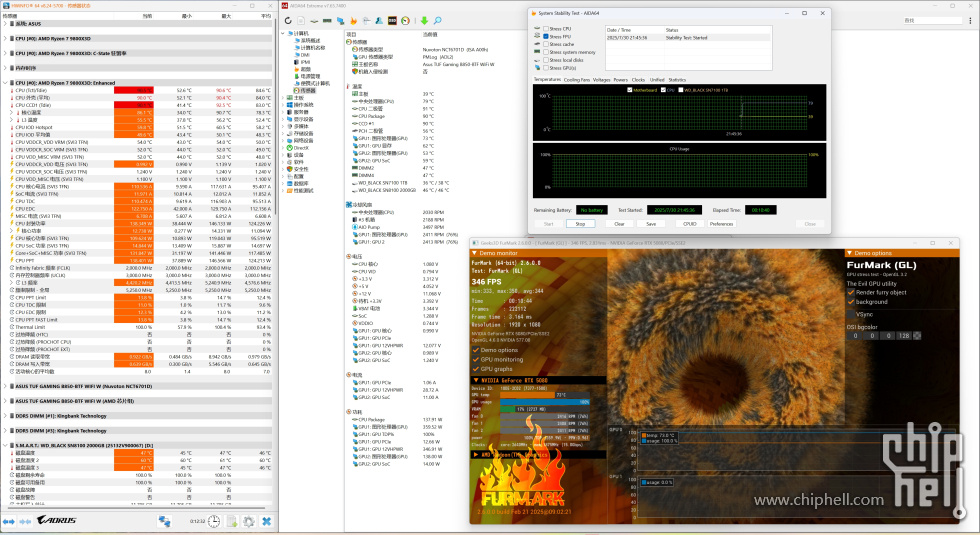Click FurMark GPU temp orange bar
The height and width of the screenshot is (535, 980).
(527, 395)
